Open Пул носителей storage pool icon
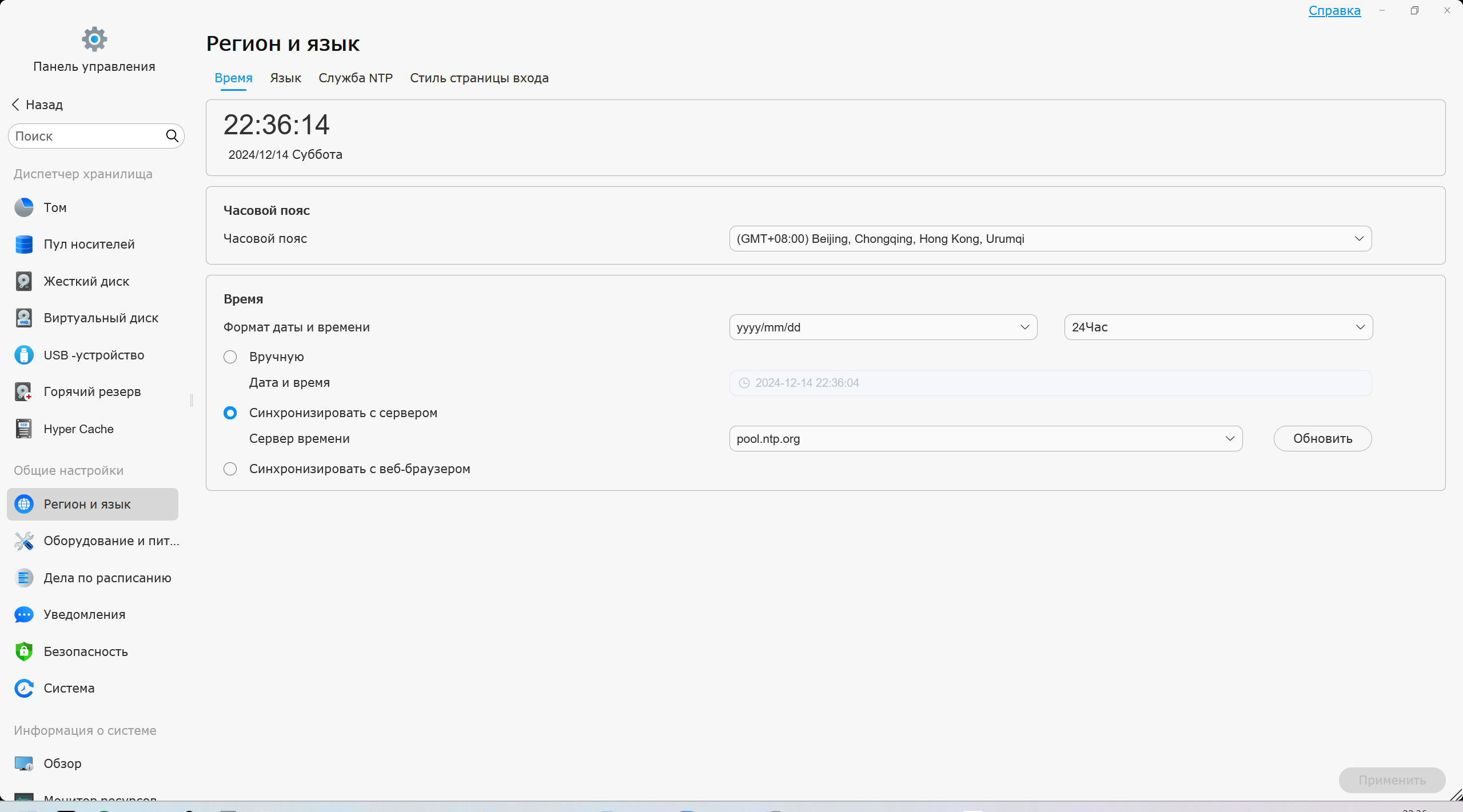 tap(24, 244)
